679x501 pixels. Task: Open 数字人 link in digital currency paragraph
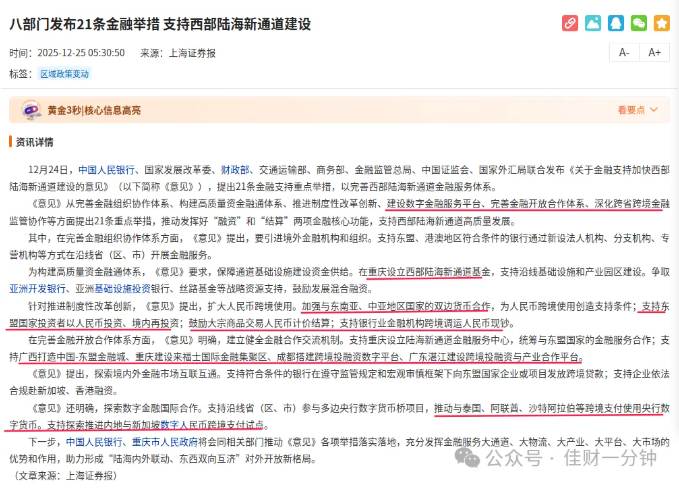pyautogui.click(x=174, y=425)
